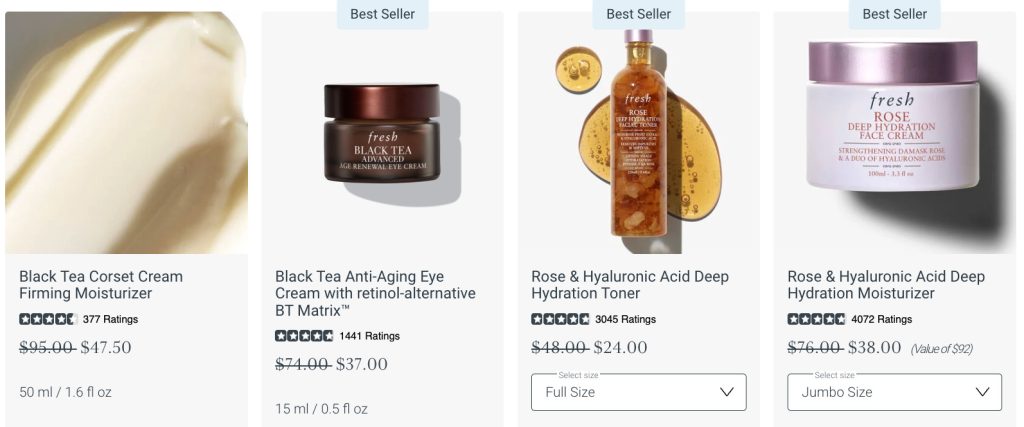Click the star rating icons for Hydration Toner
1024x427 pixels.
(560, 319)
